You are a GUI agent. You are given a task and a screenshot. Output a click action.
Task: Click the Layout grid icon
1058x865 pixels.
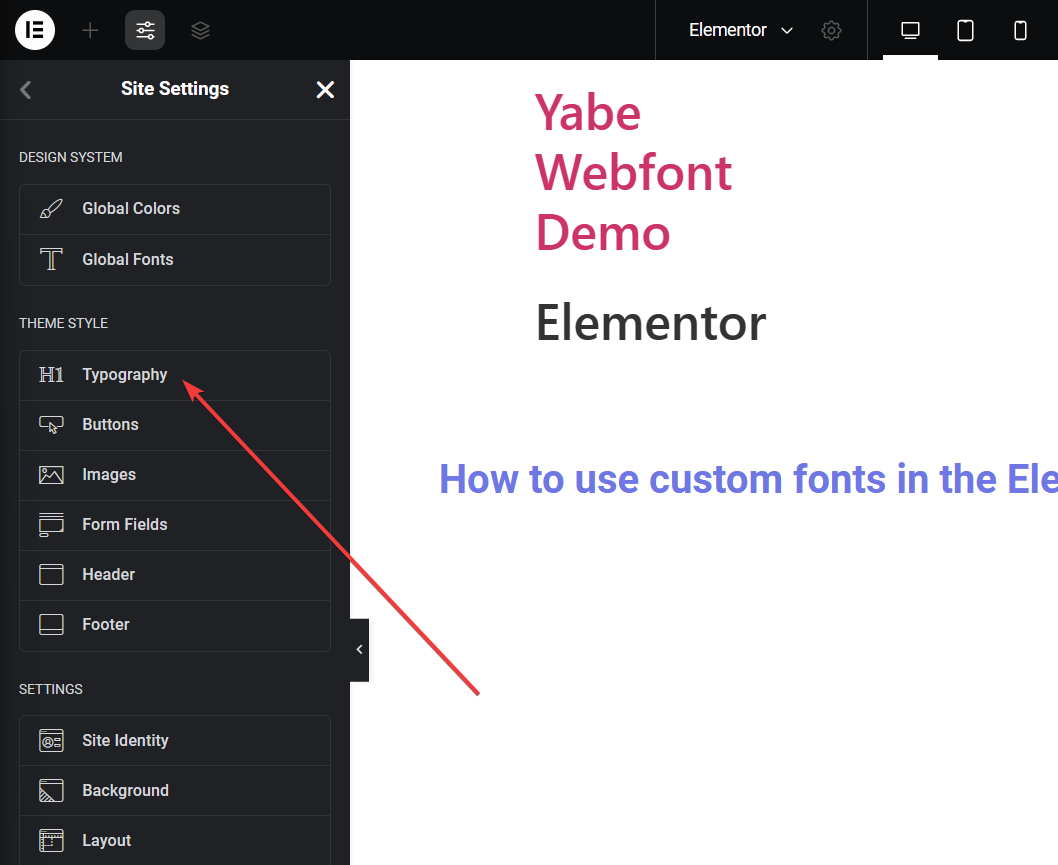51,841
